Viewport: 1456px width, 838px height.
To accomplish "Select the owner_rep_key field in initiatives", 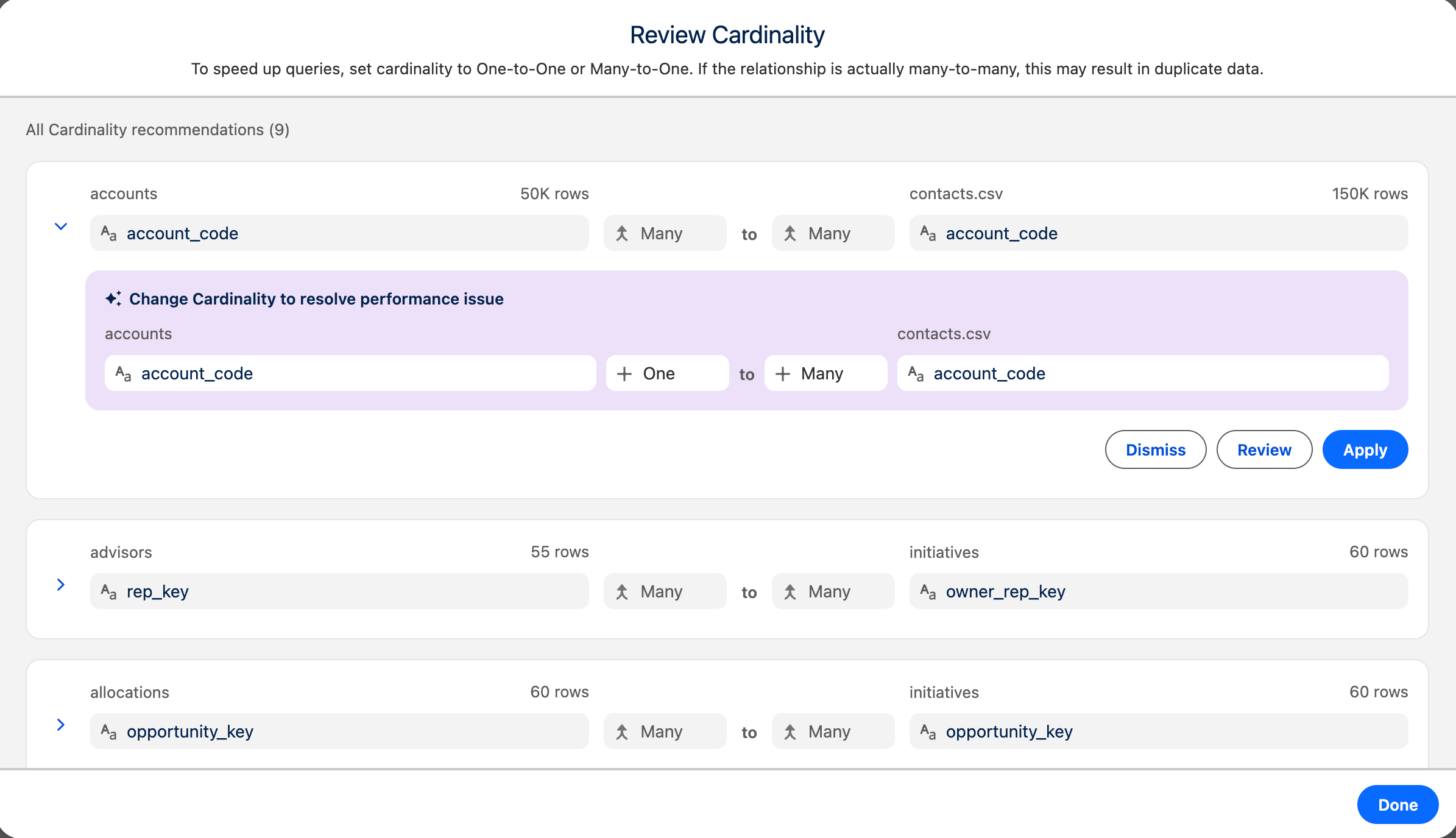I will pyautogui.click(x=1159, y=591).
